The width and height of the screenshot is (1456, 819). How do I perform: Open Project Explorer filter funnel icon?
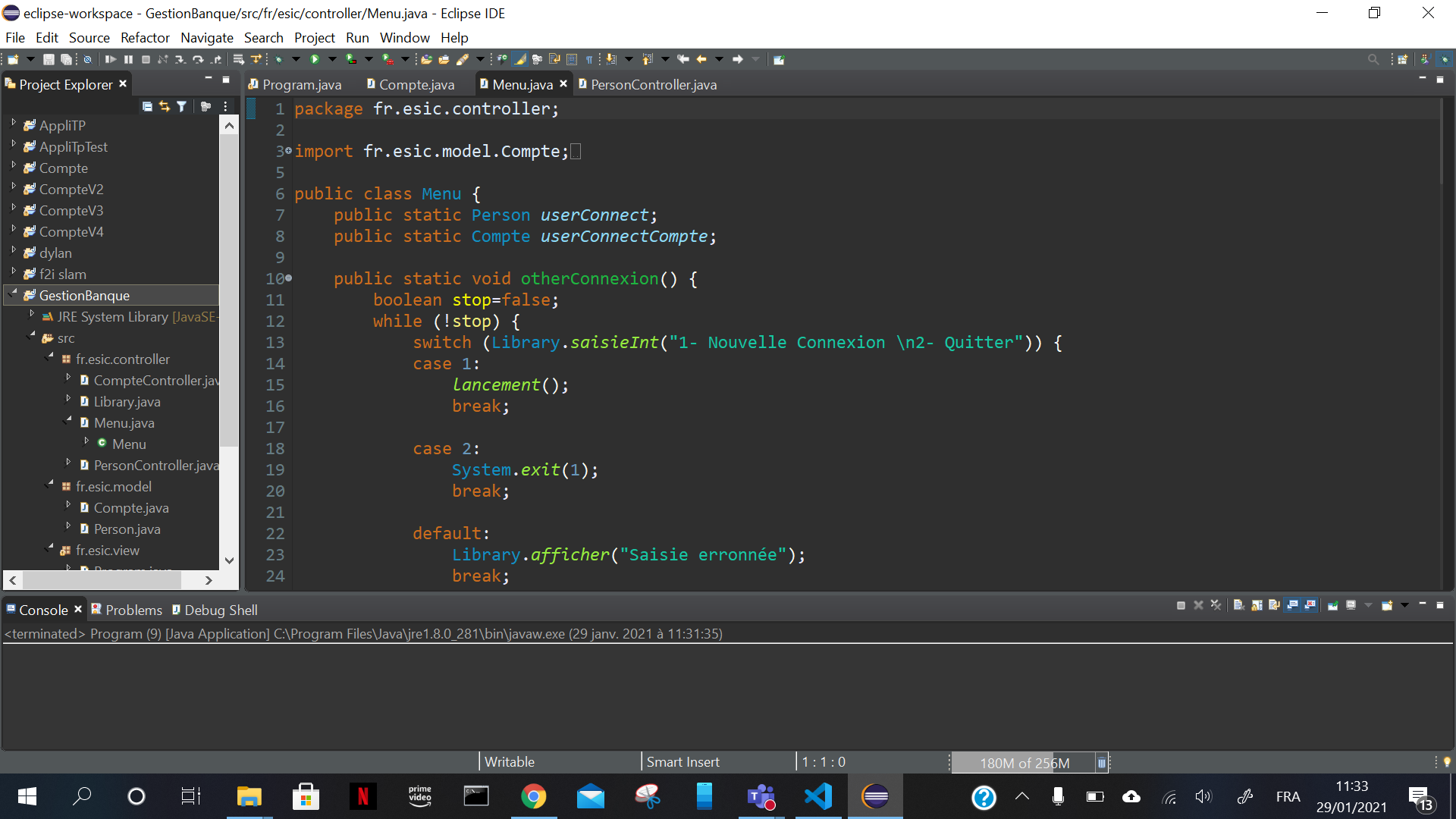(182, 107)
